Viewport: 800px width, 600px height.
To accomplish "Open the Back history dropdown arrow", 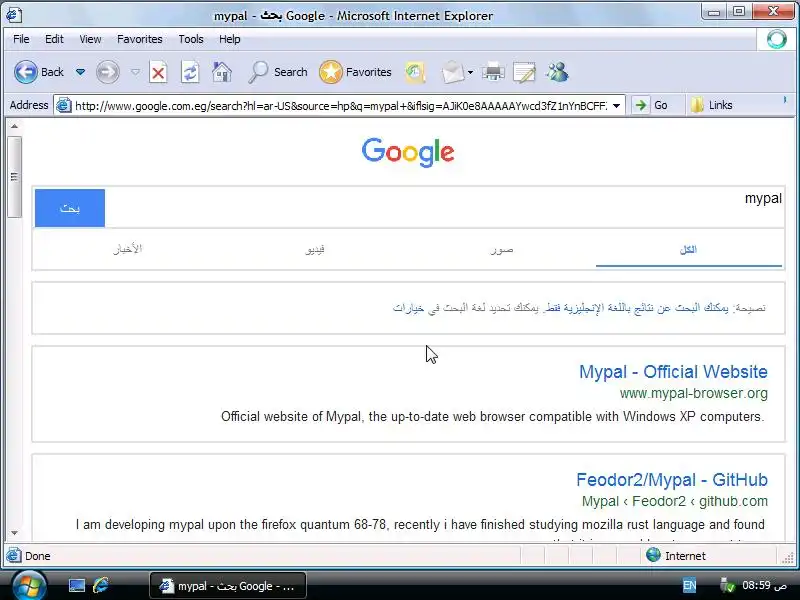I will [80, 72].
